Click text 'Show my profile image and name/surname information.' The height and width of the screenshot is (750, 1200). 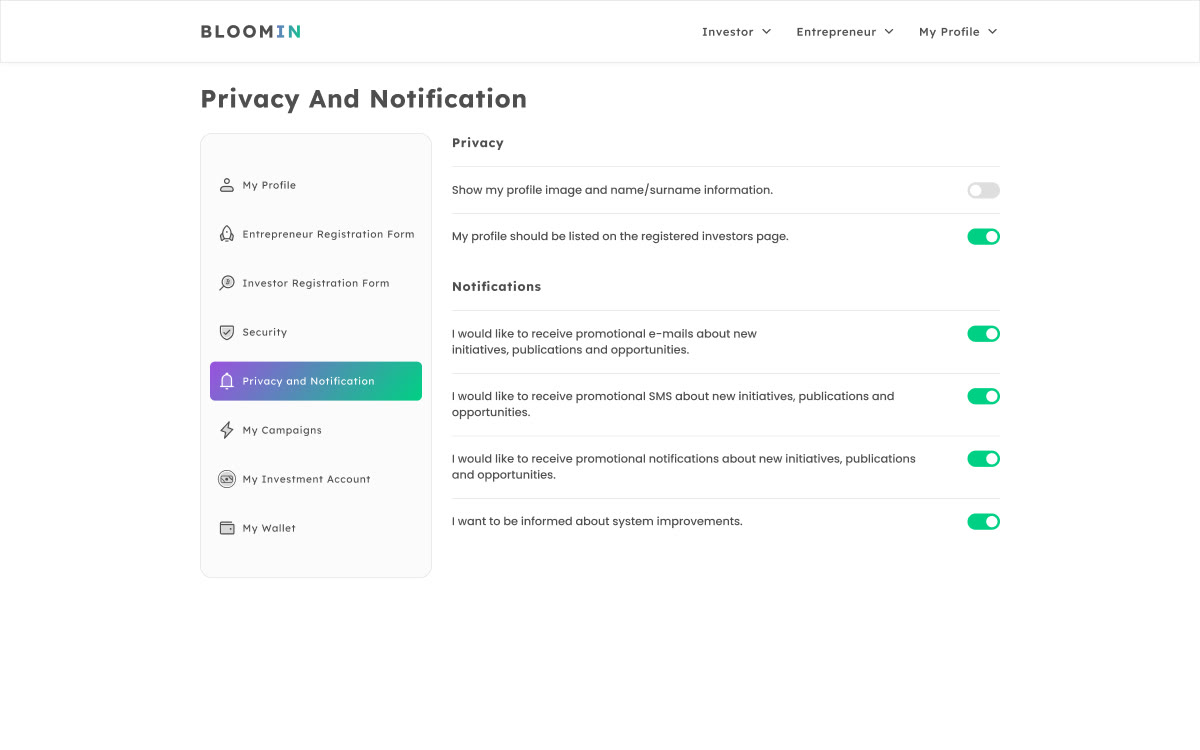click(612, 190)
